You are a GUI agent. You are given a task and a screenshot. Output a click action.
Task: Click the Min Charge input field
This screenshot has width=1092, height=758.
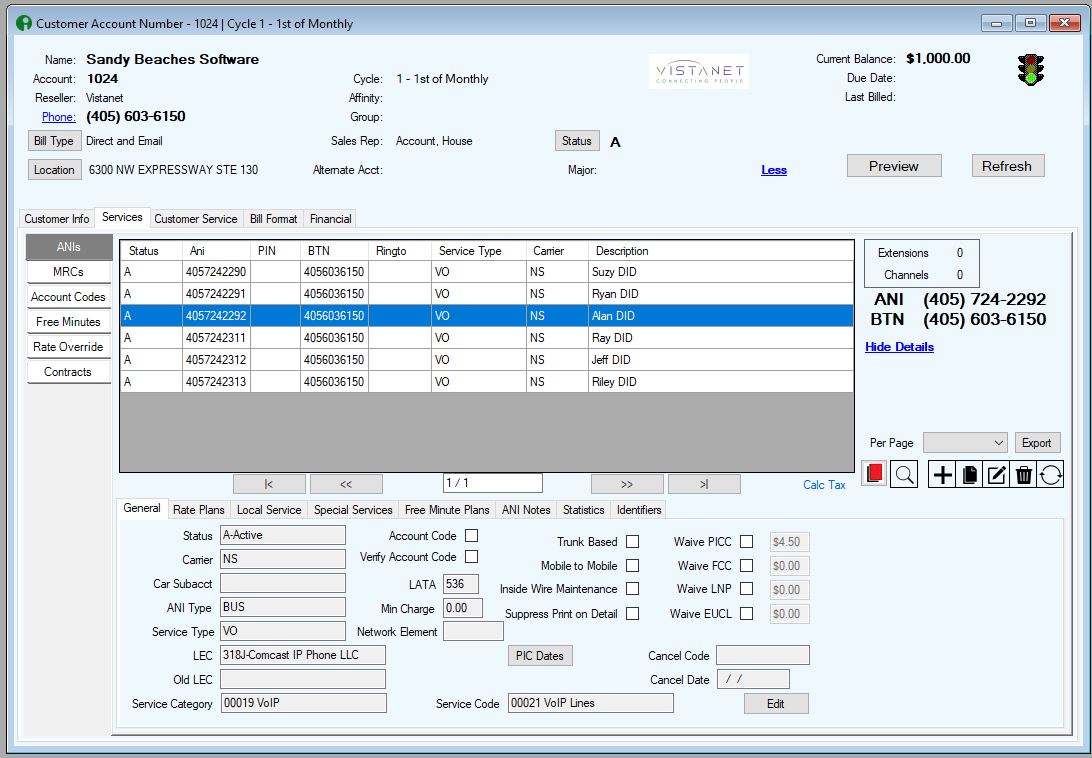[463, 608]
